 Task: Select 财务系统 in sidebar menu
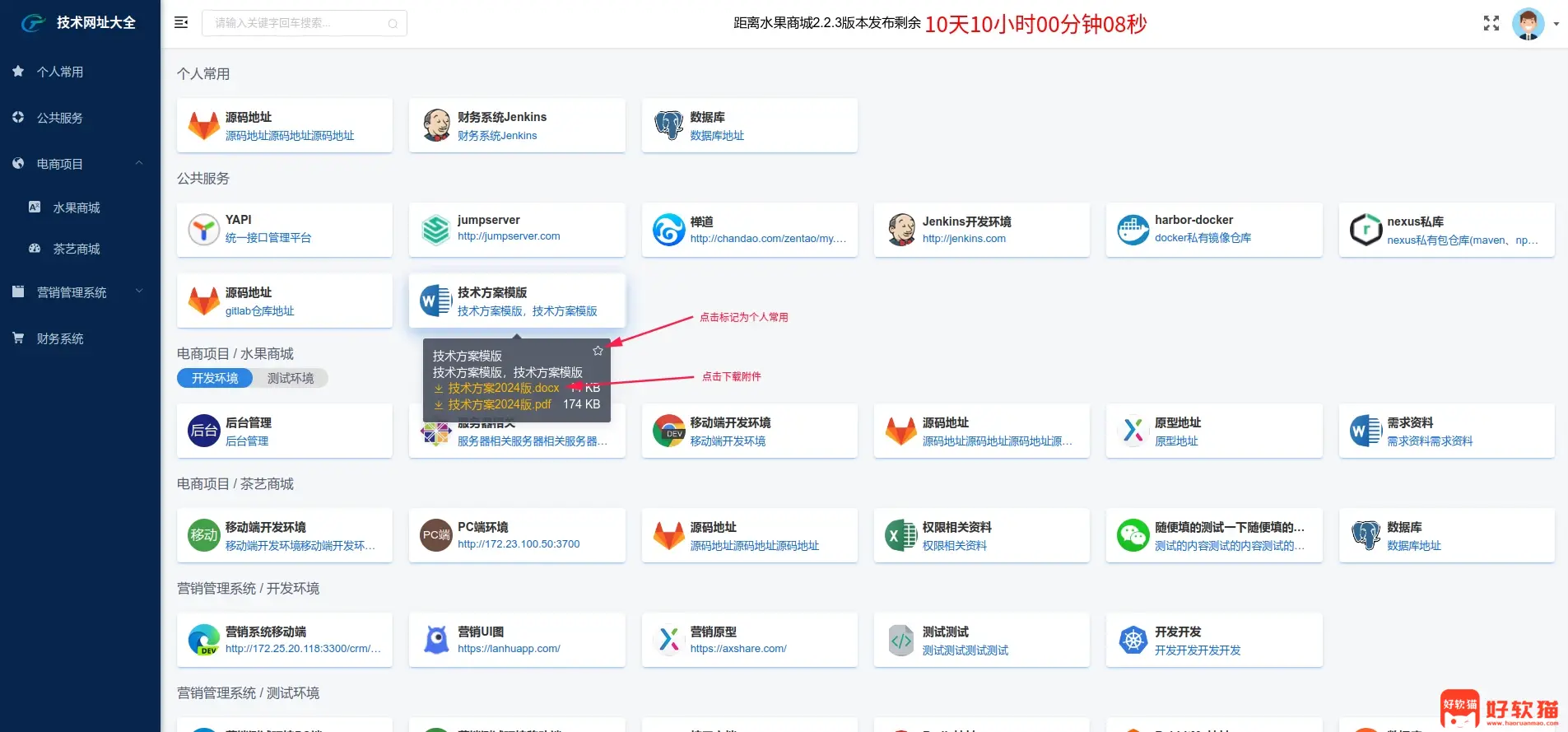pyautogui.click(x=60, y=338)
